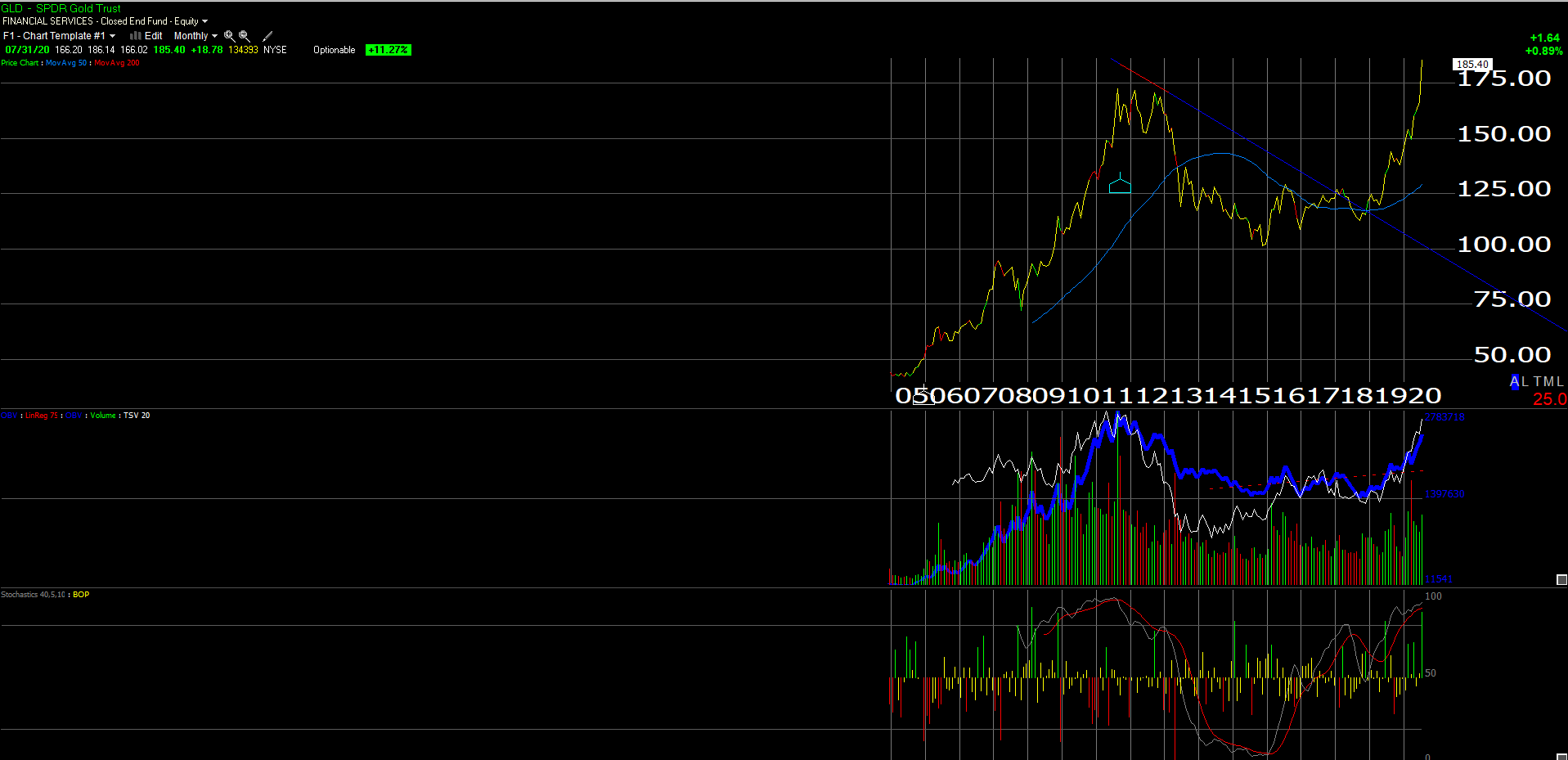Click the 150.00 price axis label
Screen dimensions: 1568x760
point(1504,133)
